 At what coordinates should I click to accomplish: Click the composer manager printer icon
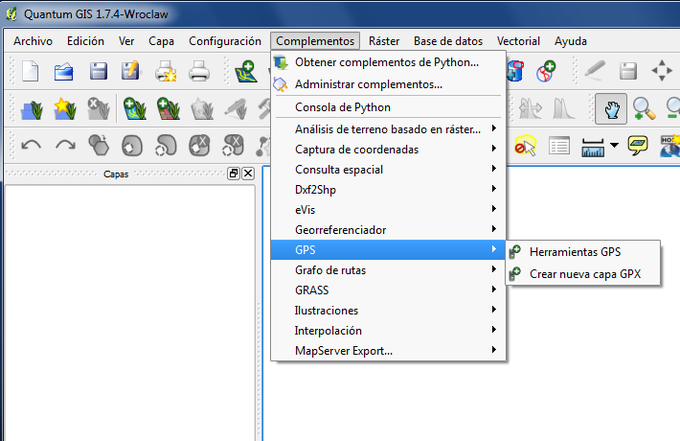tap(199, 71)
